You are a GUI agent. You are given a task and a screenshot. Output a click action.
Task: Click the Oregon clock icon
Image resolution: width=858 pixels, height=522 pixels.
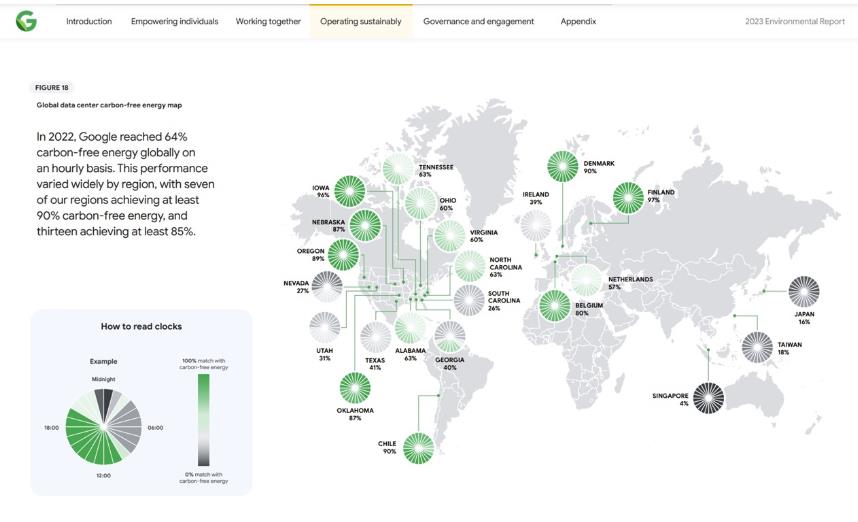coord(343,254)
